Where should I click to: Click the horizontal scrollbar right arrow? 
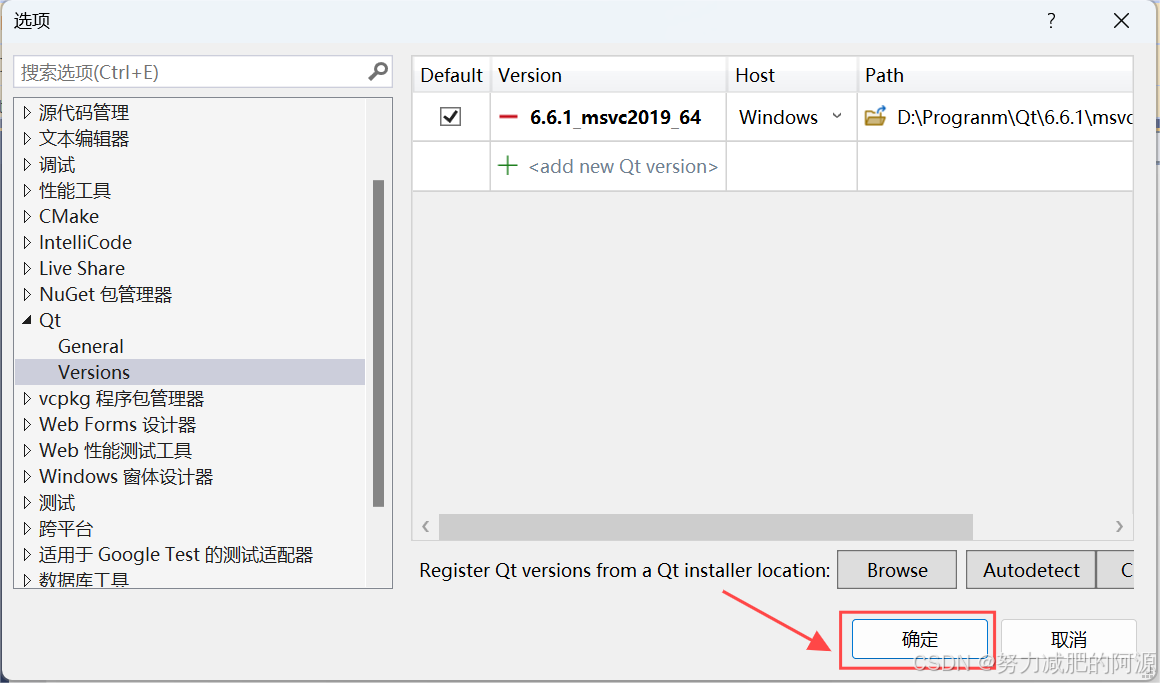pyautogui.click(x=1119, y=527)
